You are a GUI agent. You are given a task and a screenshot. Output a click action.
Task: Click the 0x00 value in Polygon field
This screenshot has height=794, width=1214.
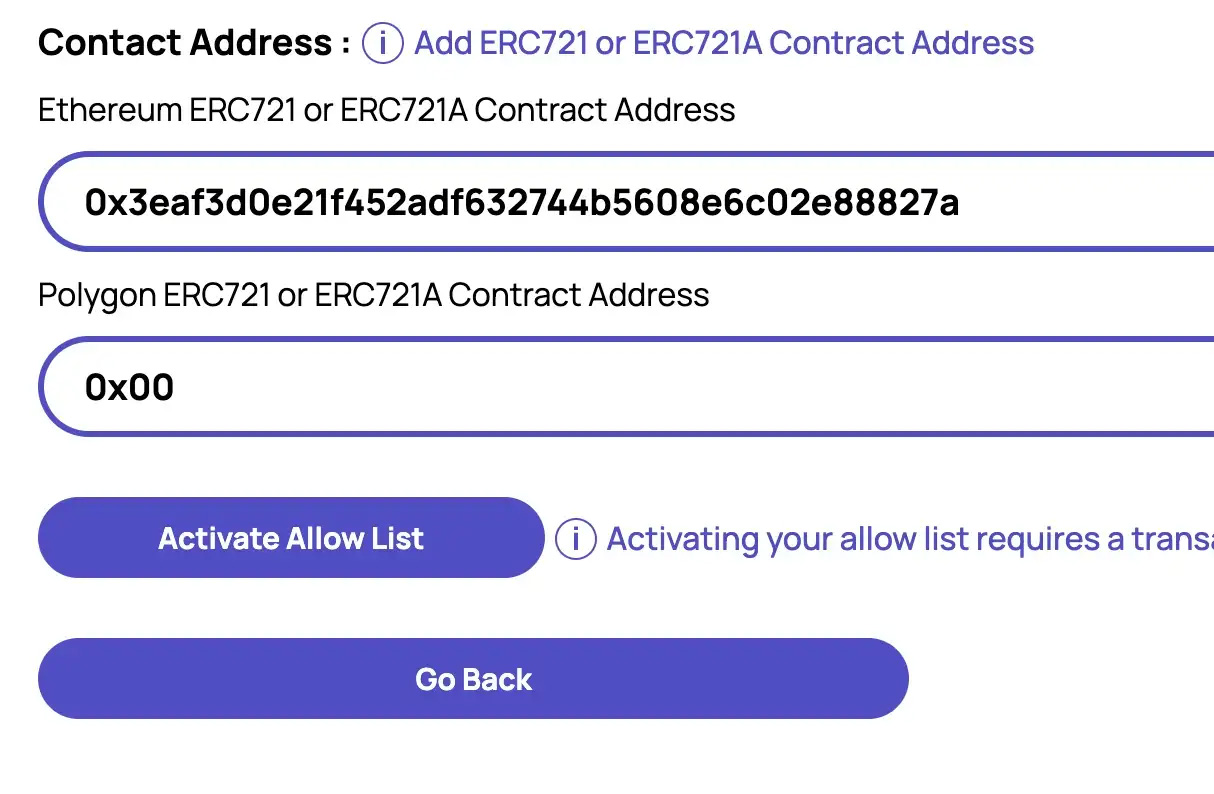pyautogui.click(x=129, y=387)
